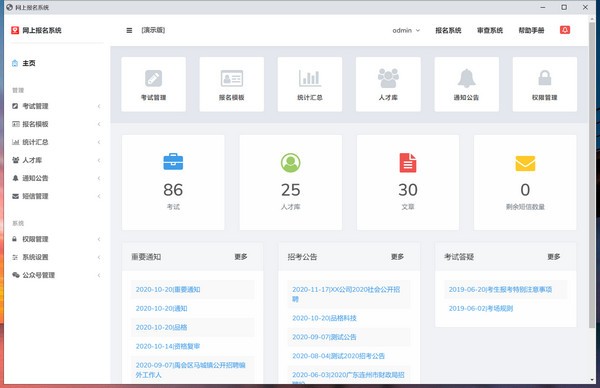Image resolution: width=600 pixels, height=388 pixels.
Task: Click the yellow envelope icon above 0
Action: tap(525, 163)
